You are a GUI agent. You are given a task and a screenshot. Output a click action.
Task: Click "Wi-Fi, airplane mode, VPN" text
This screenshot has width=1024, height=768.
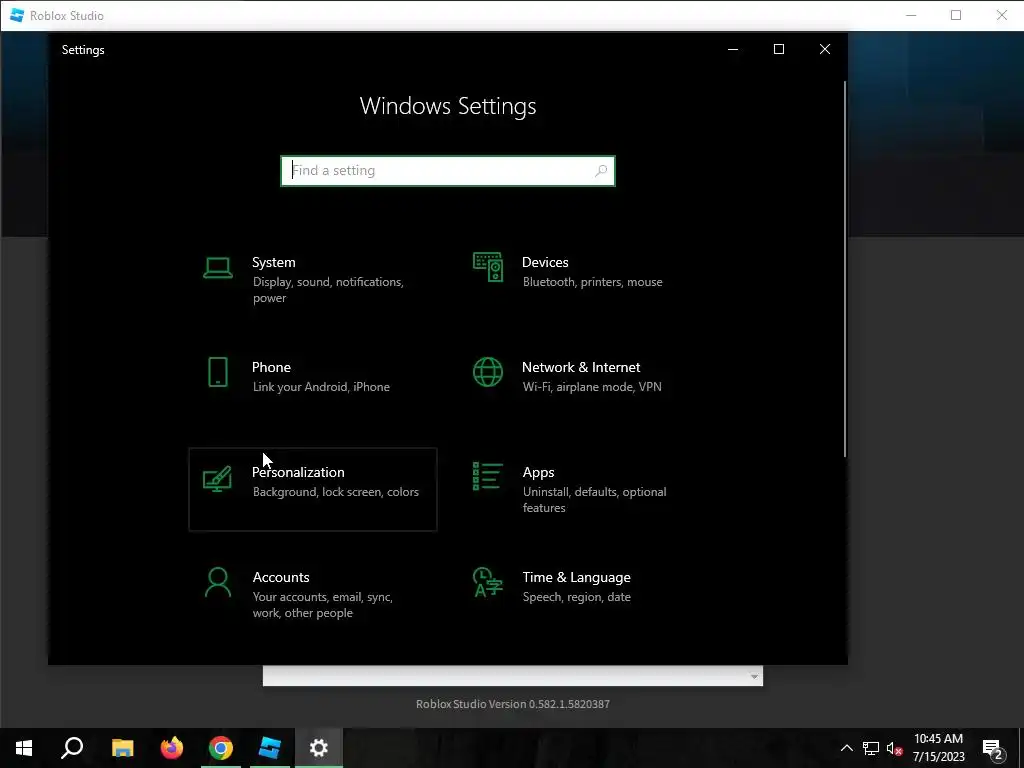click(x=592, y=387)
